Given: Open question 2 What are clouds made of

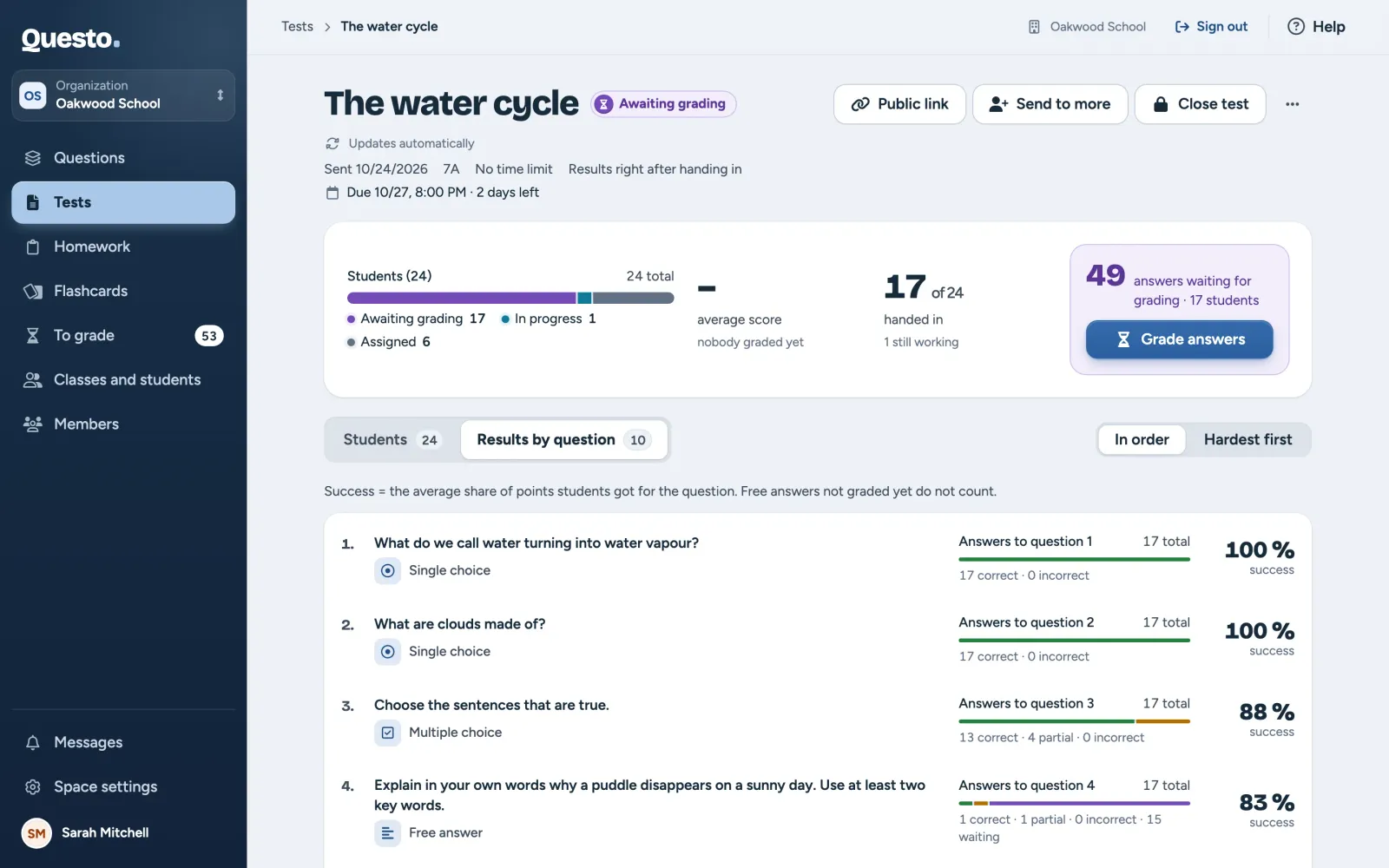Looking at the screenshot, I should pyautogui.click(x=460, y=623).
